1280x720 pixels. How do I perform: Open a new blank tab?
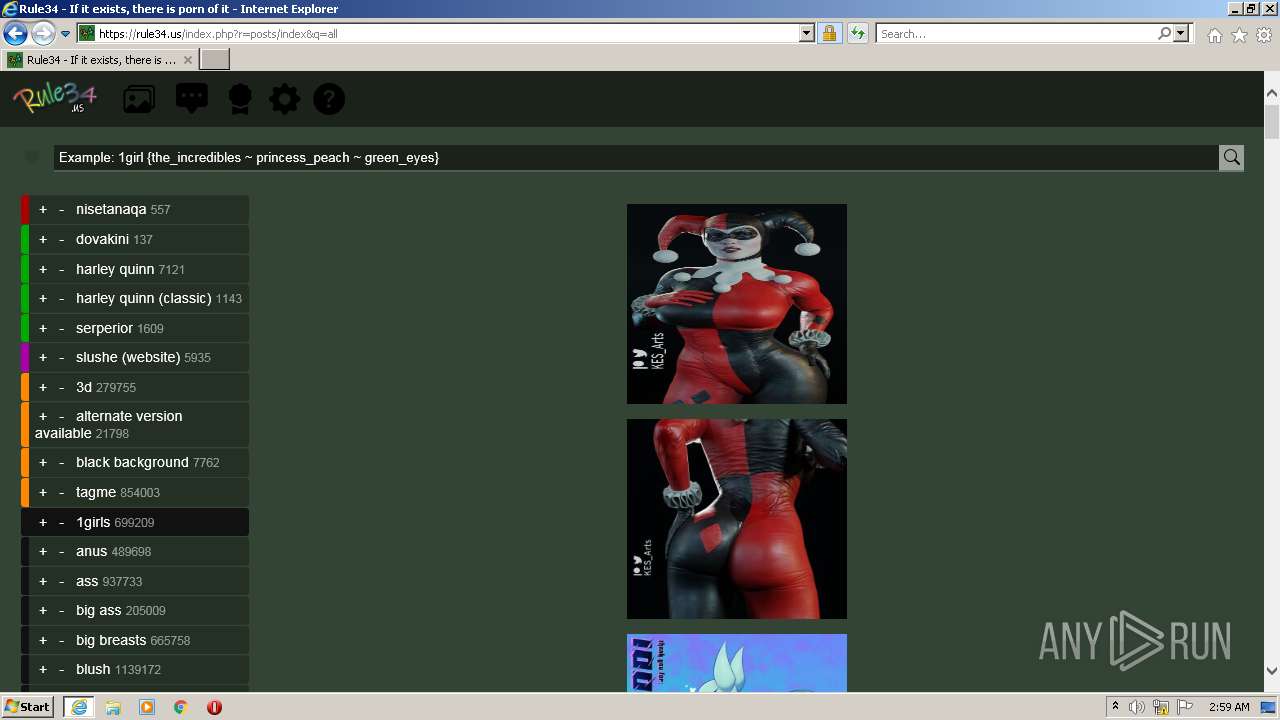click(215, 60)
